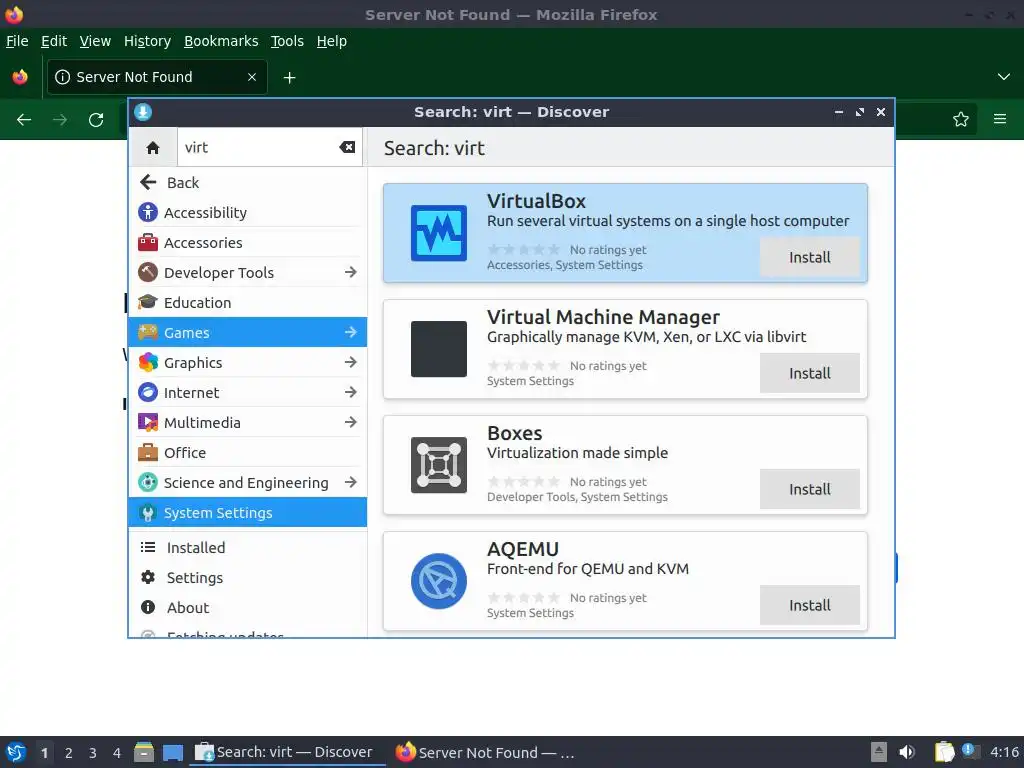Click the Education graduation cap icon
The width and height of the screenshot is (1024, 768).
[x=148, y=302]
